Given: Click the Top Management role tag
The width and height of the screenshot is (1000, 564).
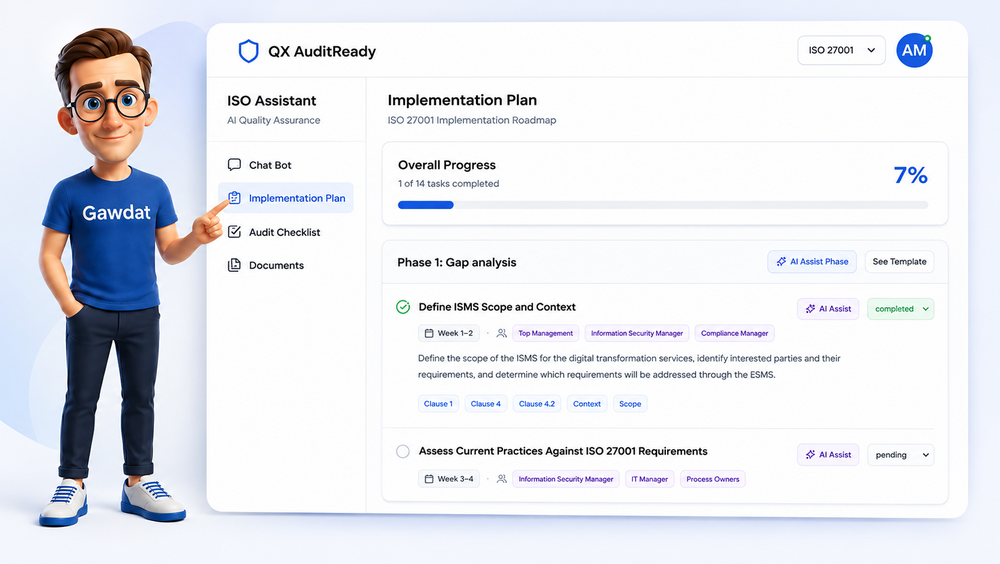Looking at the screenshot, I should 545,333.
